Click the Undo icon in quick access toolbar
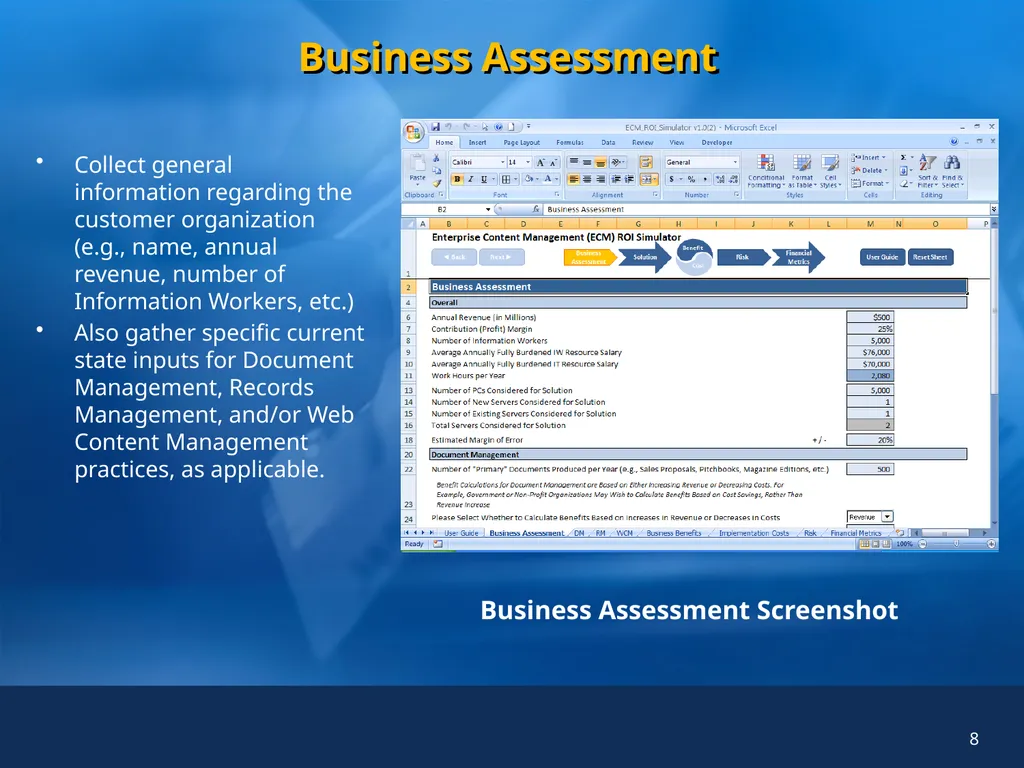The height and width of the screenshot is (768, 1024). point(449,127)
